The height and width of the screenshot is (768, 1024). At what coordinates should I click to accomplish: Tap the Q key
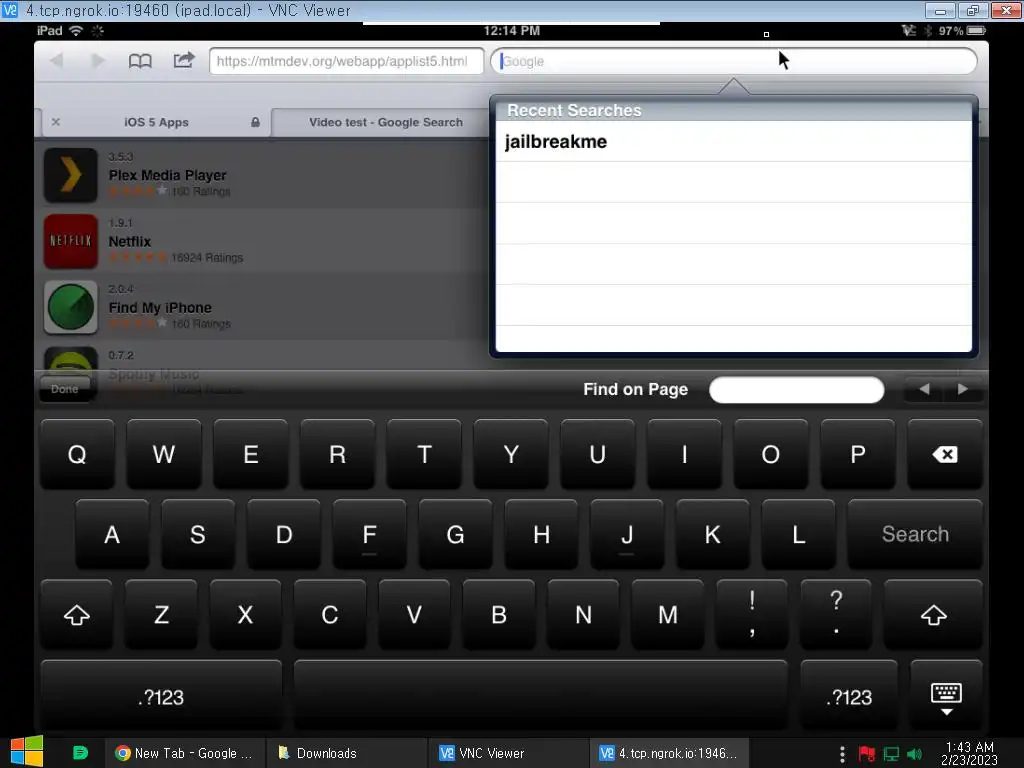77,455
